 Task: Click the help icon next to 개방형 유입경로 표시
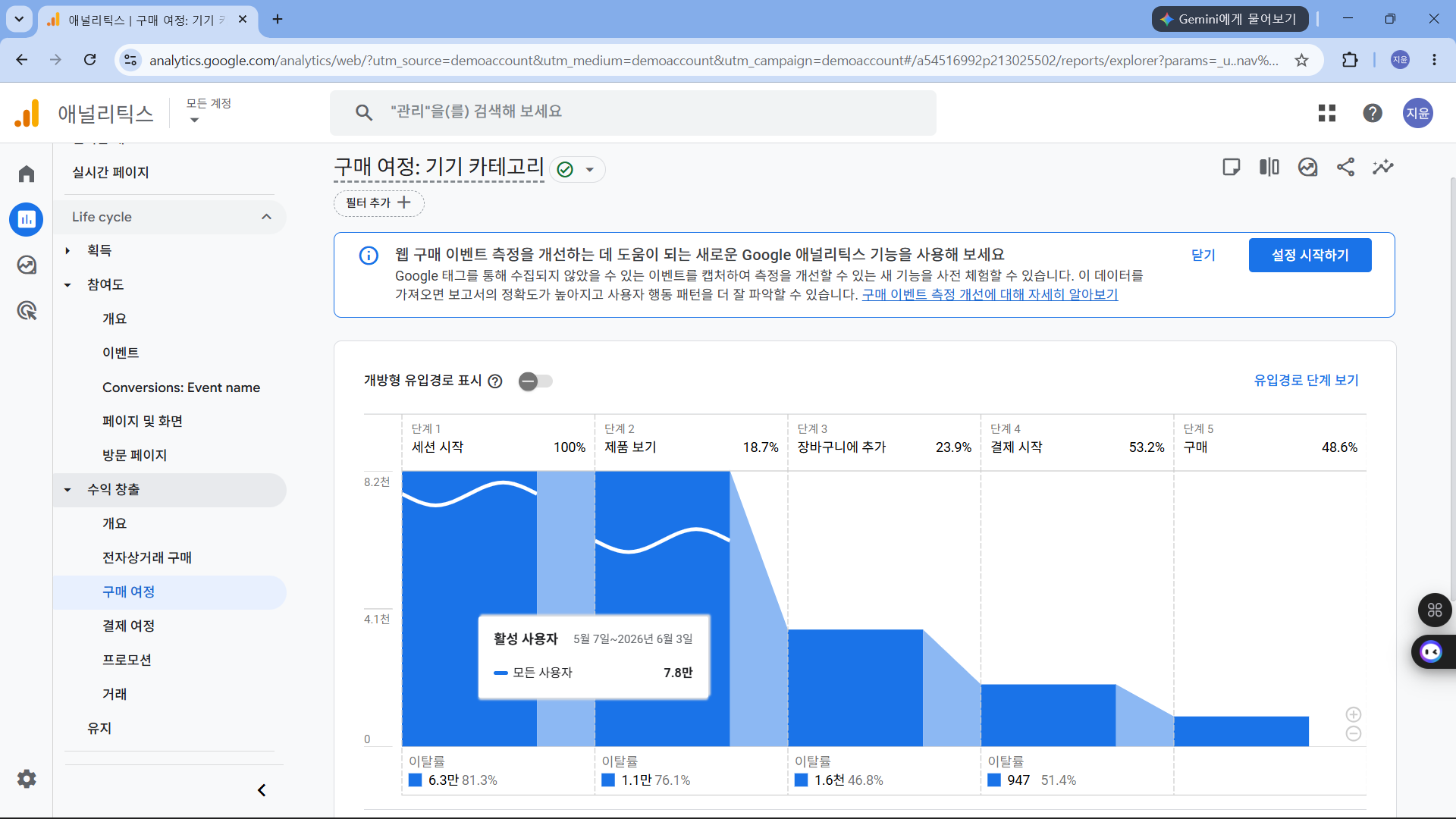pos(495,381)
